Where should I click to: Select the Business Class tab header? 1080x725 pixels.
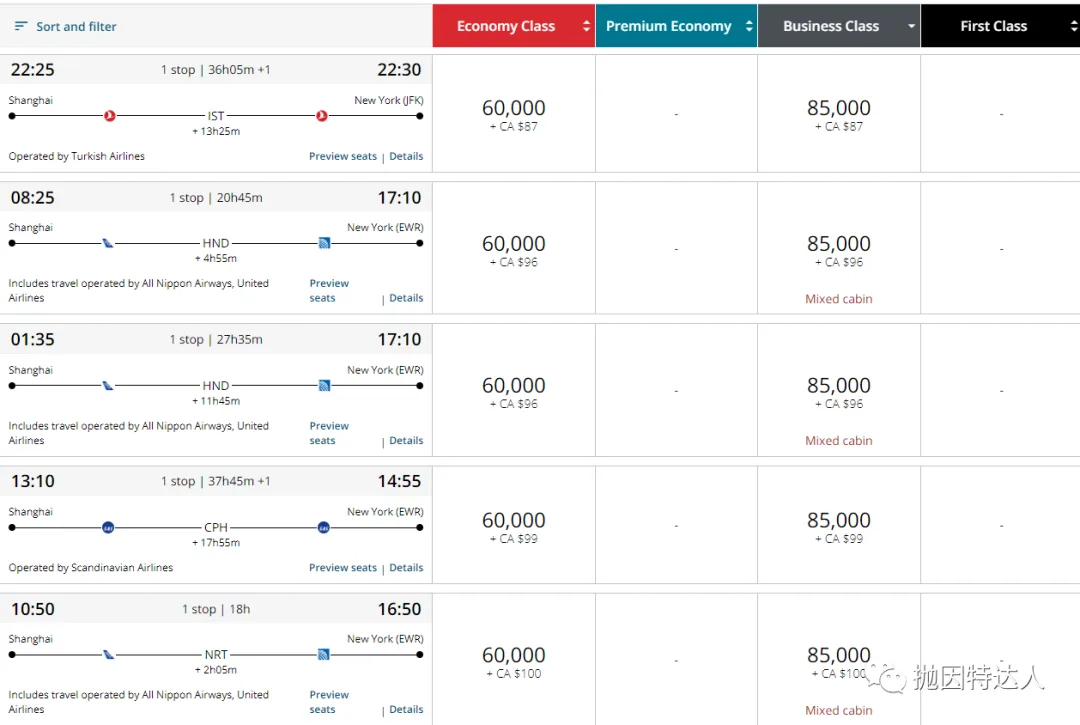pos(831,27)
